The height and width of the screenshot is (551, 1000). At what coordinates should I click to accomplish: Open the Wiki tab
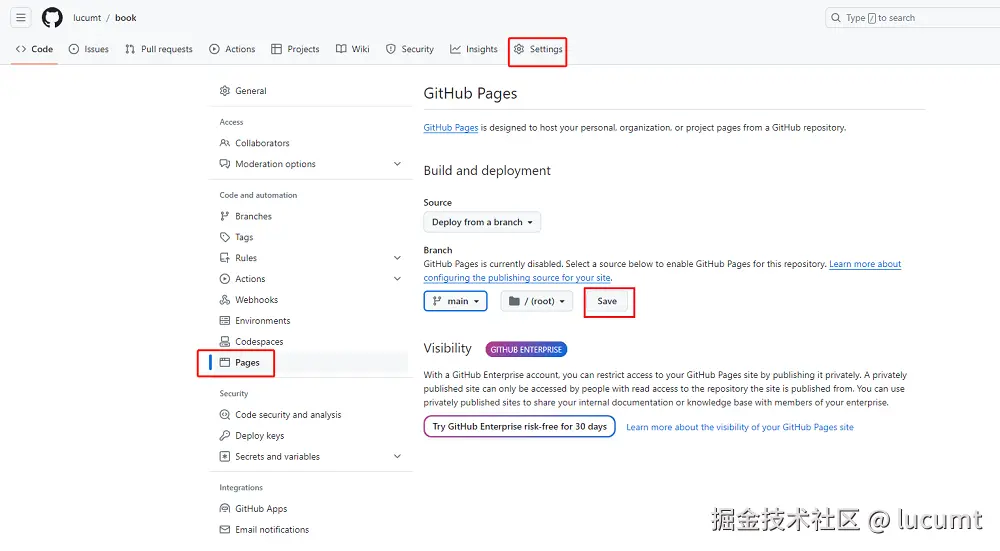click(x=353, y=49)
